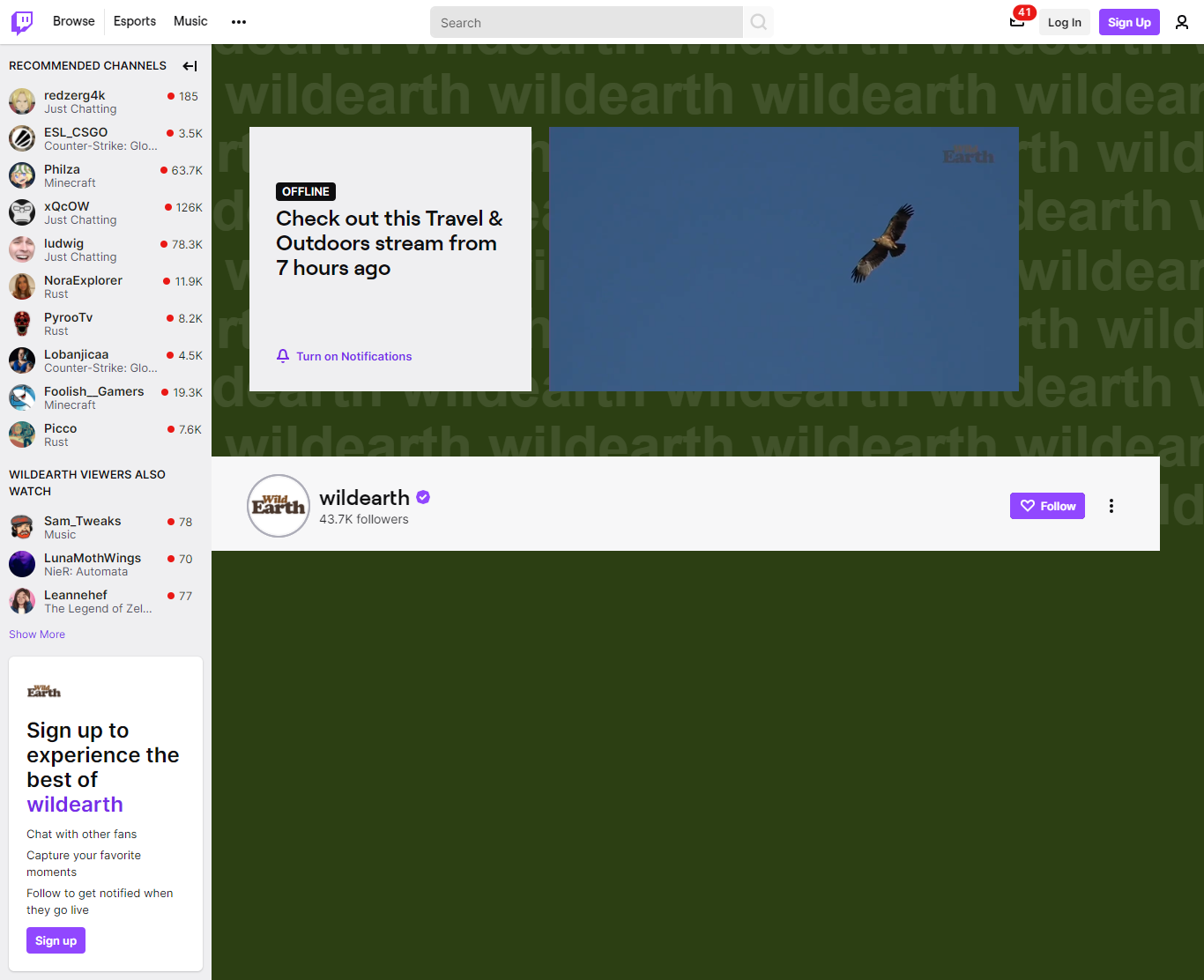1204x980 pixels.
Task: Select Picco channel name
Action: click(61, 428)
